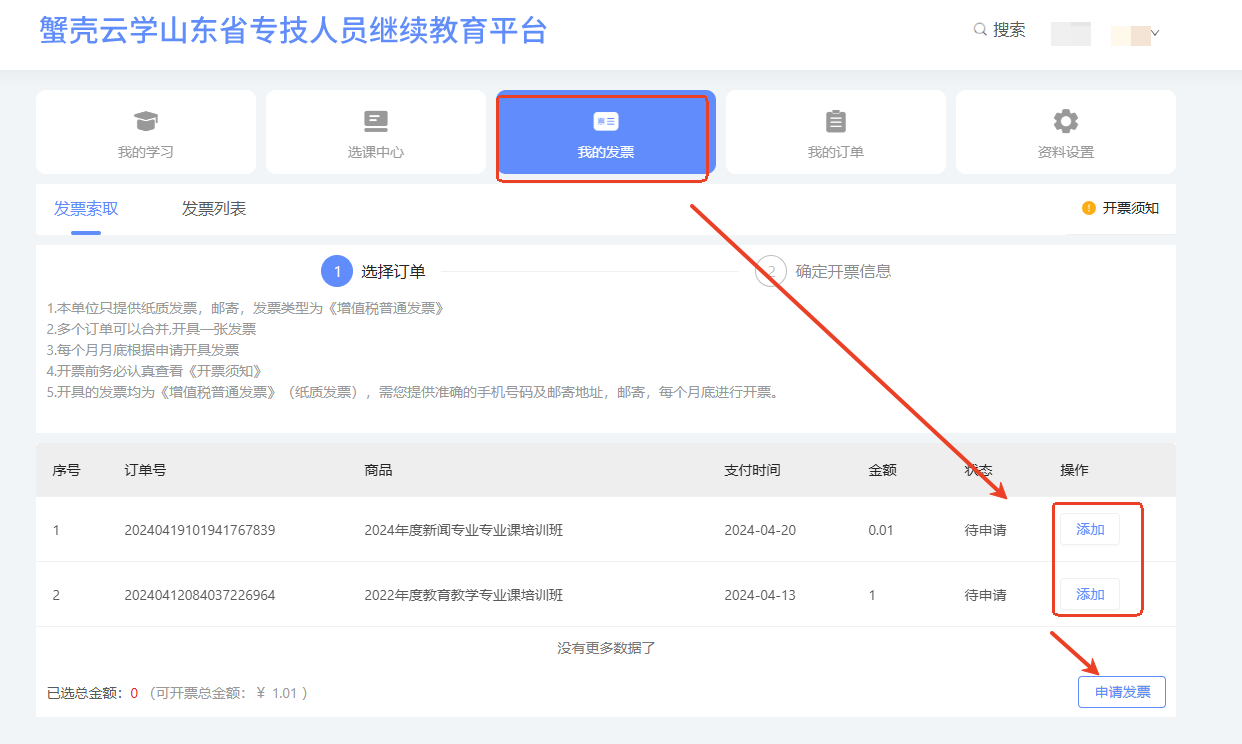Click the search magnifier icon
The width and height of the screenshot is (1242, 744).
click(x=980, y=30)
